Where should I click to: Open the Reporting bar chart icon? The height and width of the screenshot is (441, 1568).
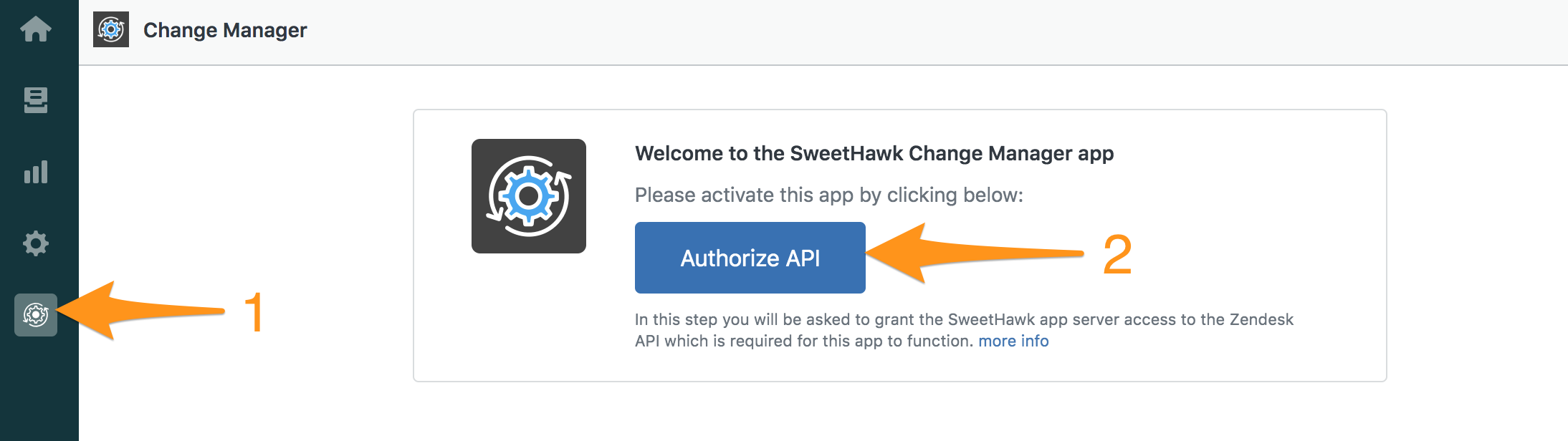[x=36, y=172]
